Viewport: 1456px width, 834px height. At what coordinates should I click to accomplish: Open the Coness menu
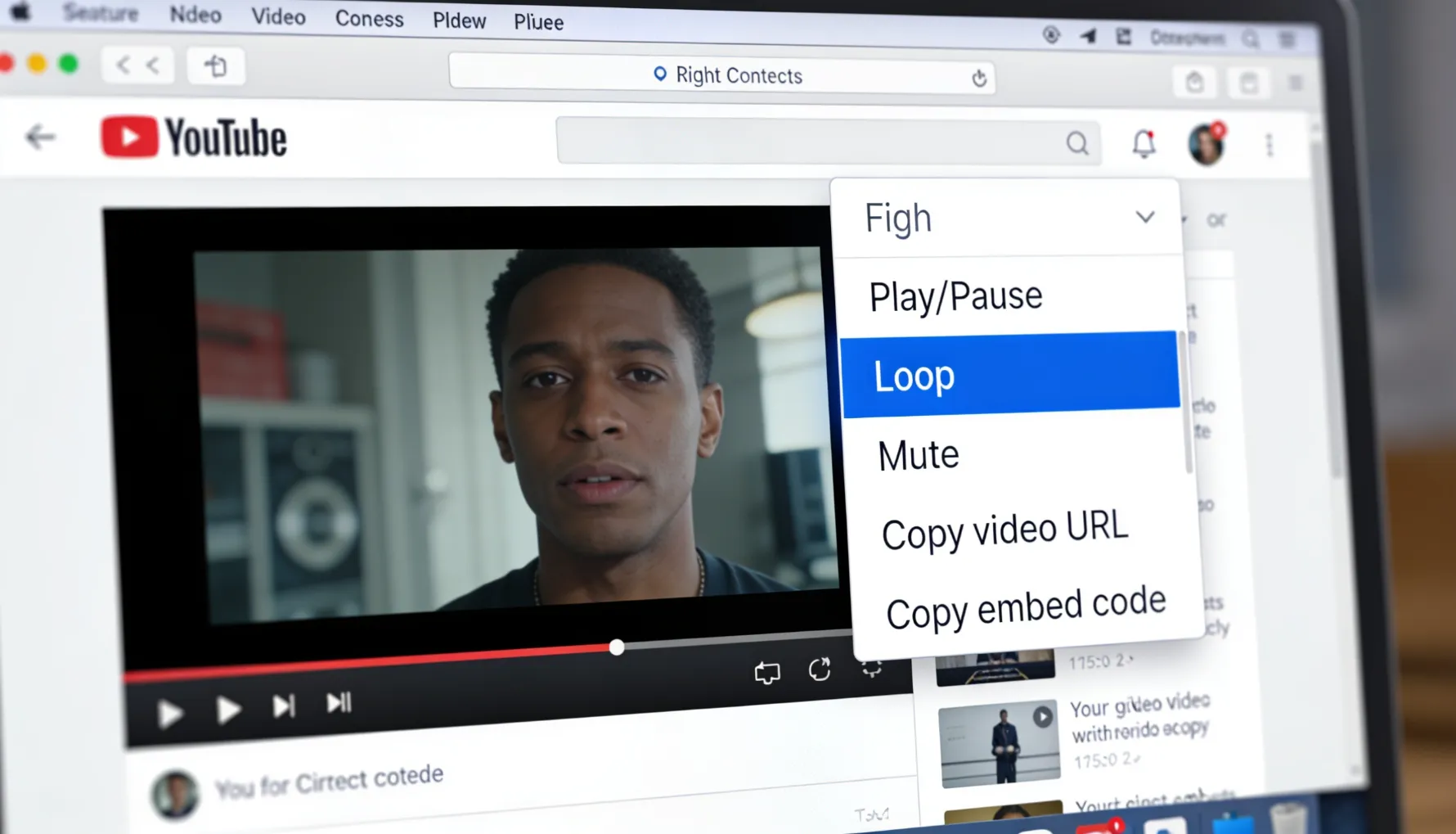(x=369, y=19)
